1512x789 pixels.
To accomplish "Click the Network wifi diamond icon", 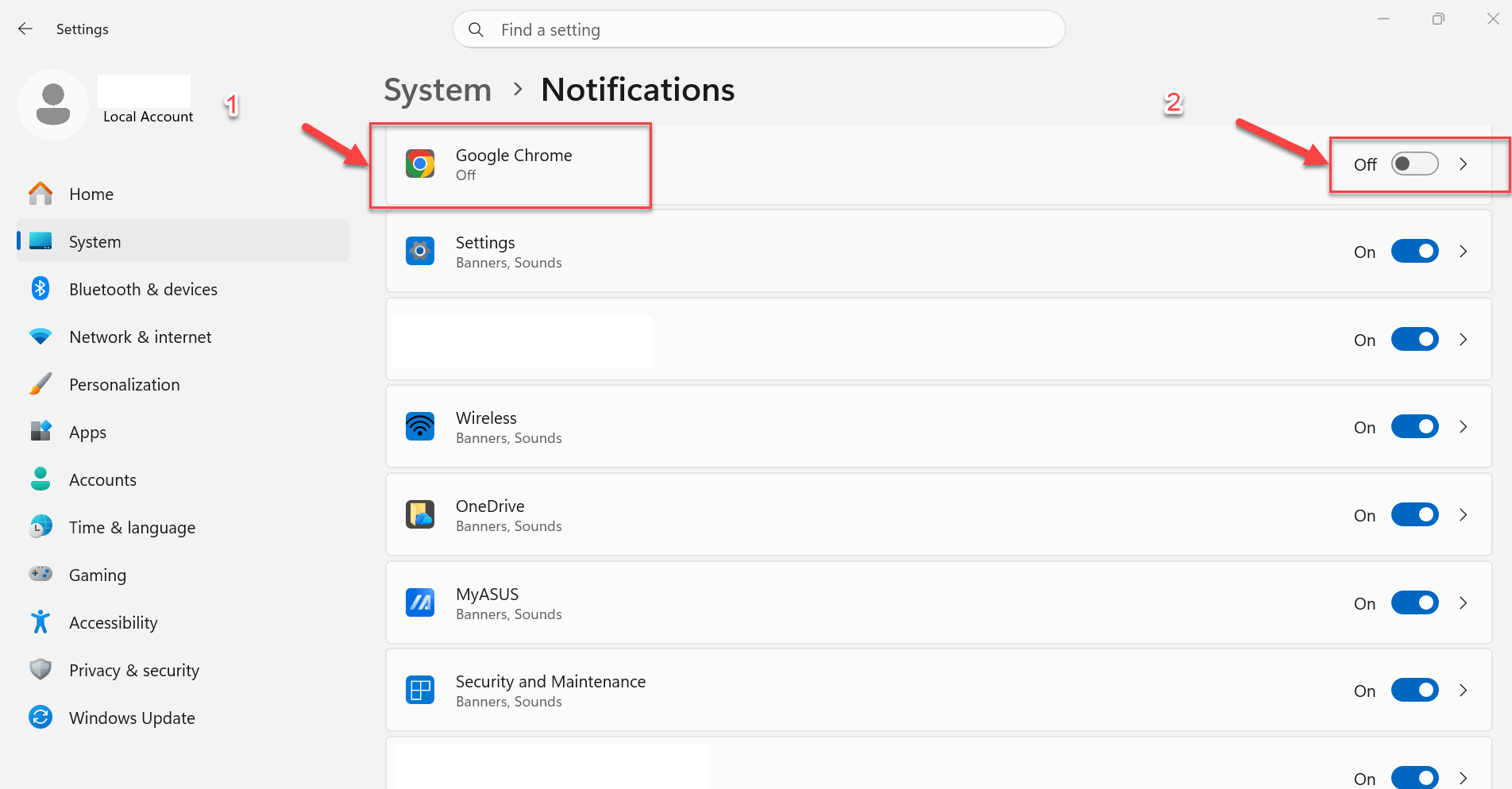I will (x=40, y=337).
